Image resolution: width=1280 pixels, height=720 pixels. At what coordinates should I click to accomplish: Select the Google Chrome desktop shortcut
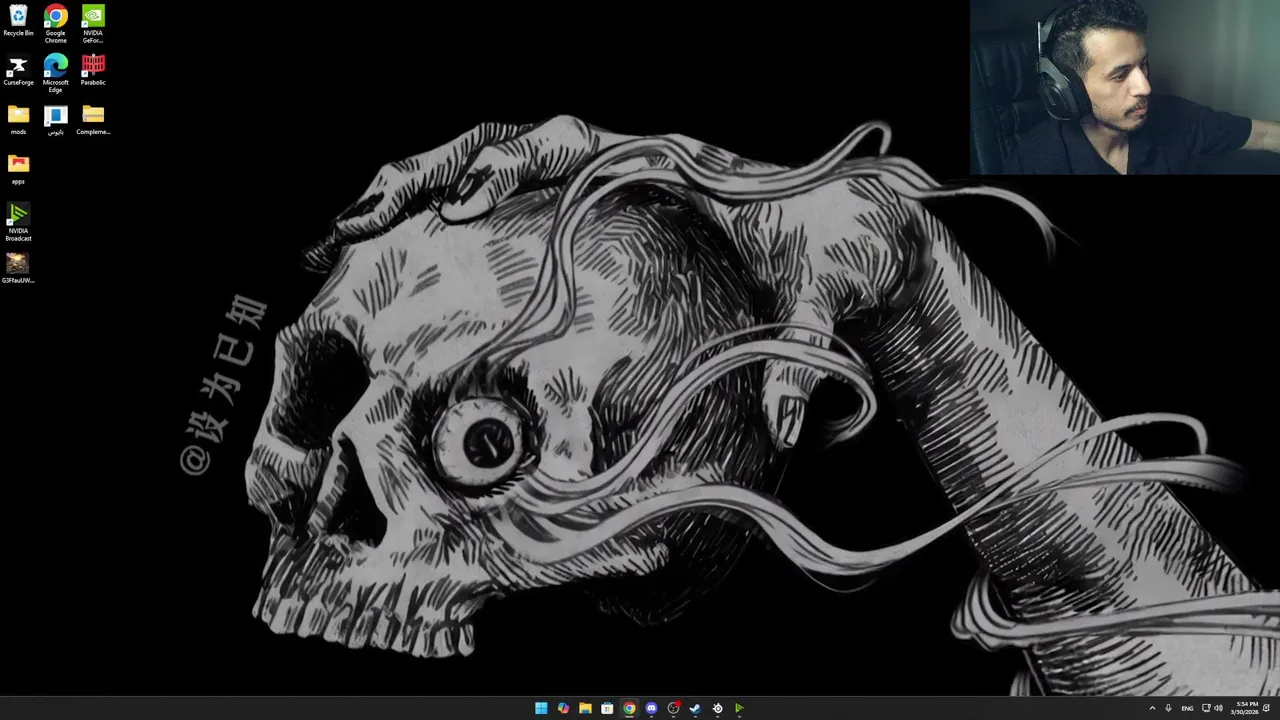coord(56,24)
